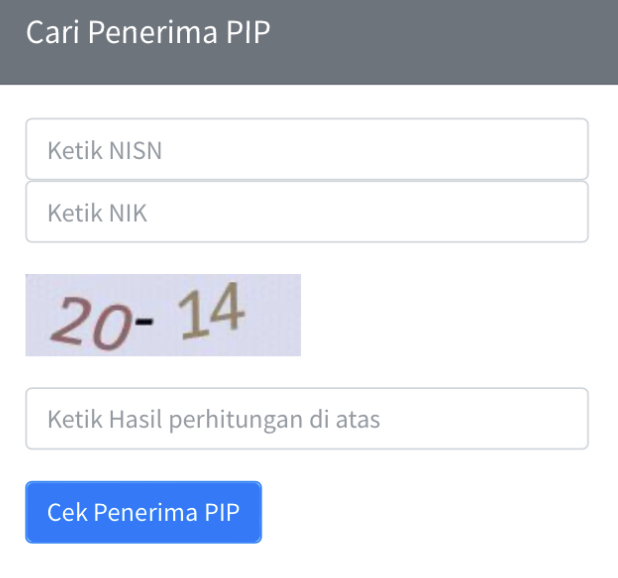Select the Ketik Hasil perhitungan di atas field

[307, 418]
